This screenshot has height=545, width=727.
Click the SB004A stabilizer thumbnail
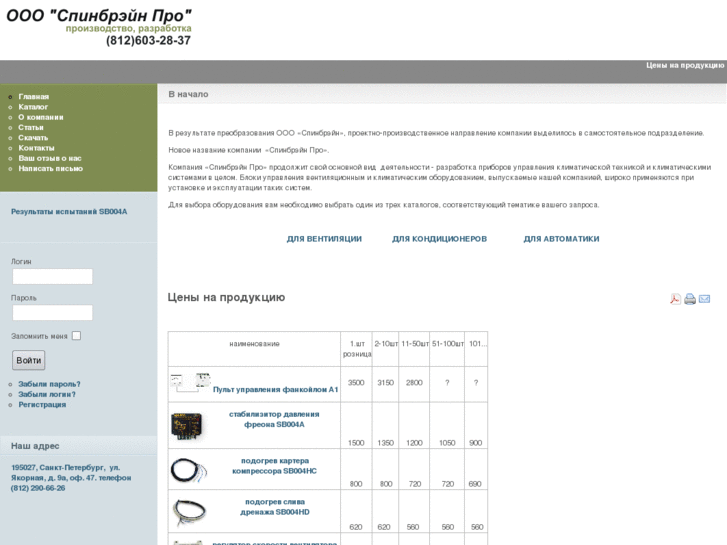click(x=187, y=426)
